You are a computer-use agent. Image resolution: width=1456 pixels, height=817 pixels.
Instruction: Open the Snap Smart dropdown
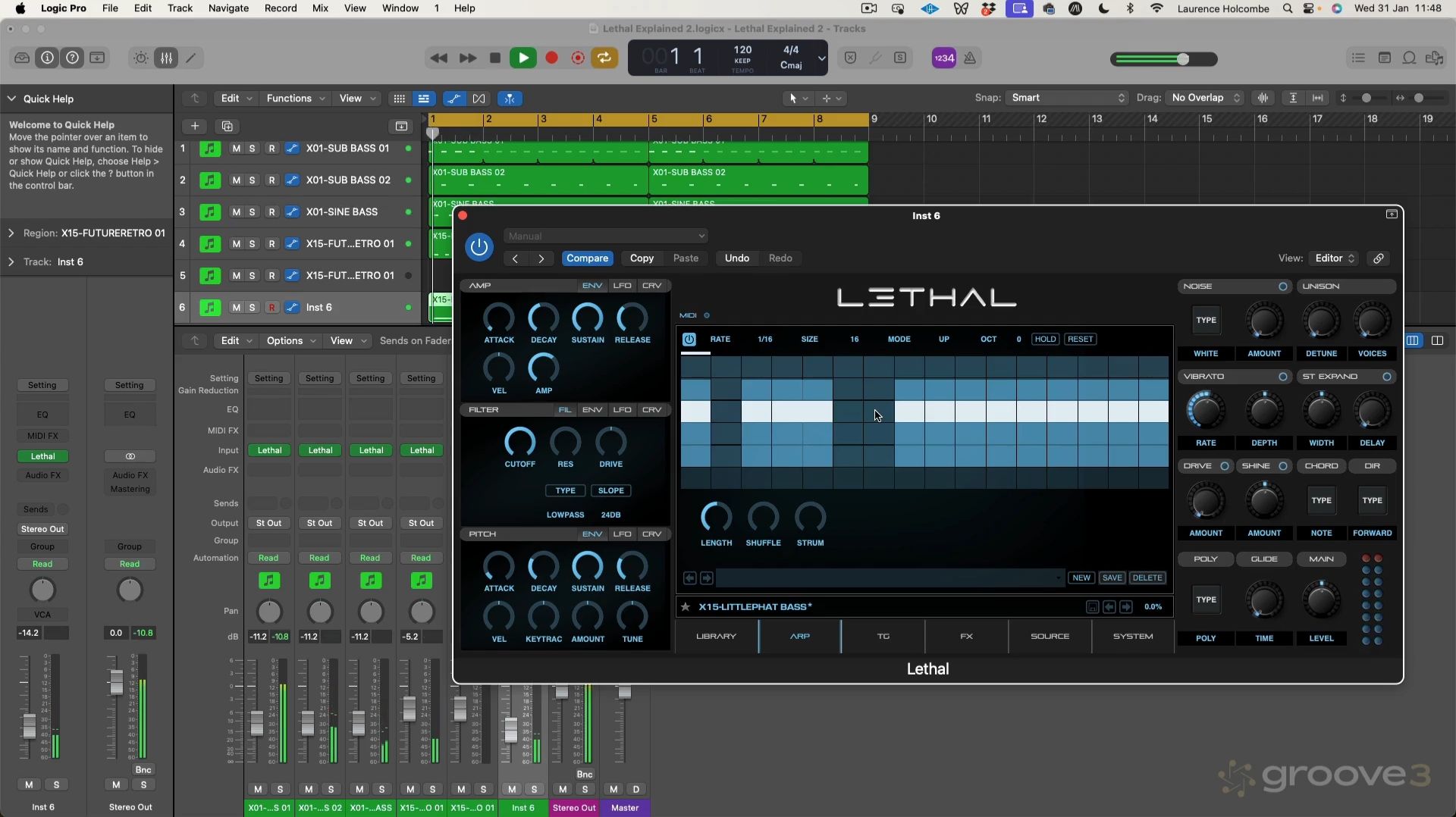point(1067,98)
